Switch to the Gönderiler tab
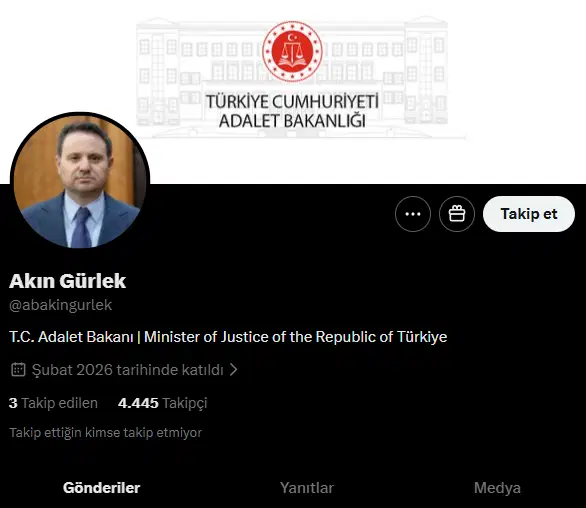The height and width of the screenshot is (508, 586). 101,488
